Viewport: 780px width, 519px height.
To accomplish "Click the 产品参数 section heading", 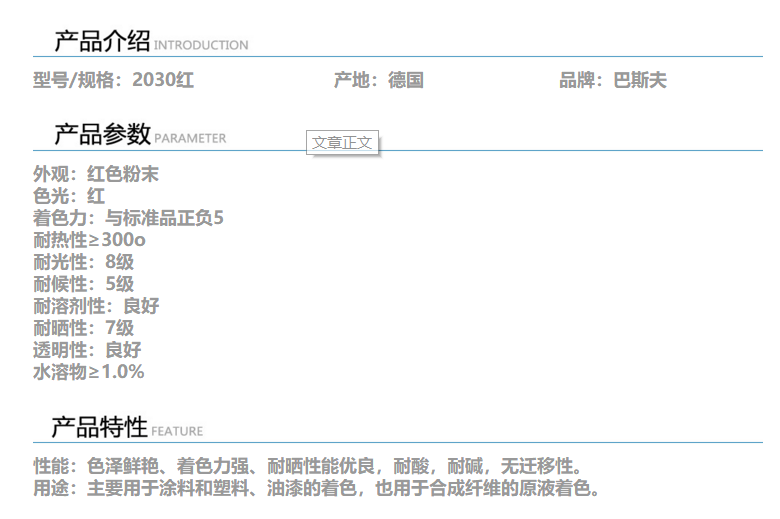I will (x=101, y=135).
